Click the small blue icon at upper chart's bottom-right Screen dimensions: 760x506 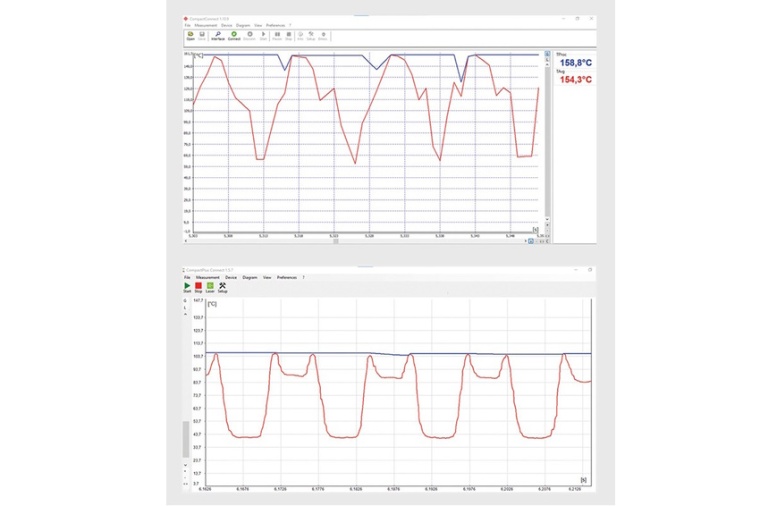[530, 241]
